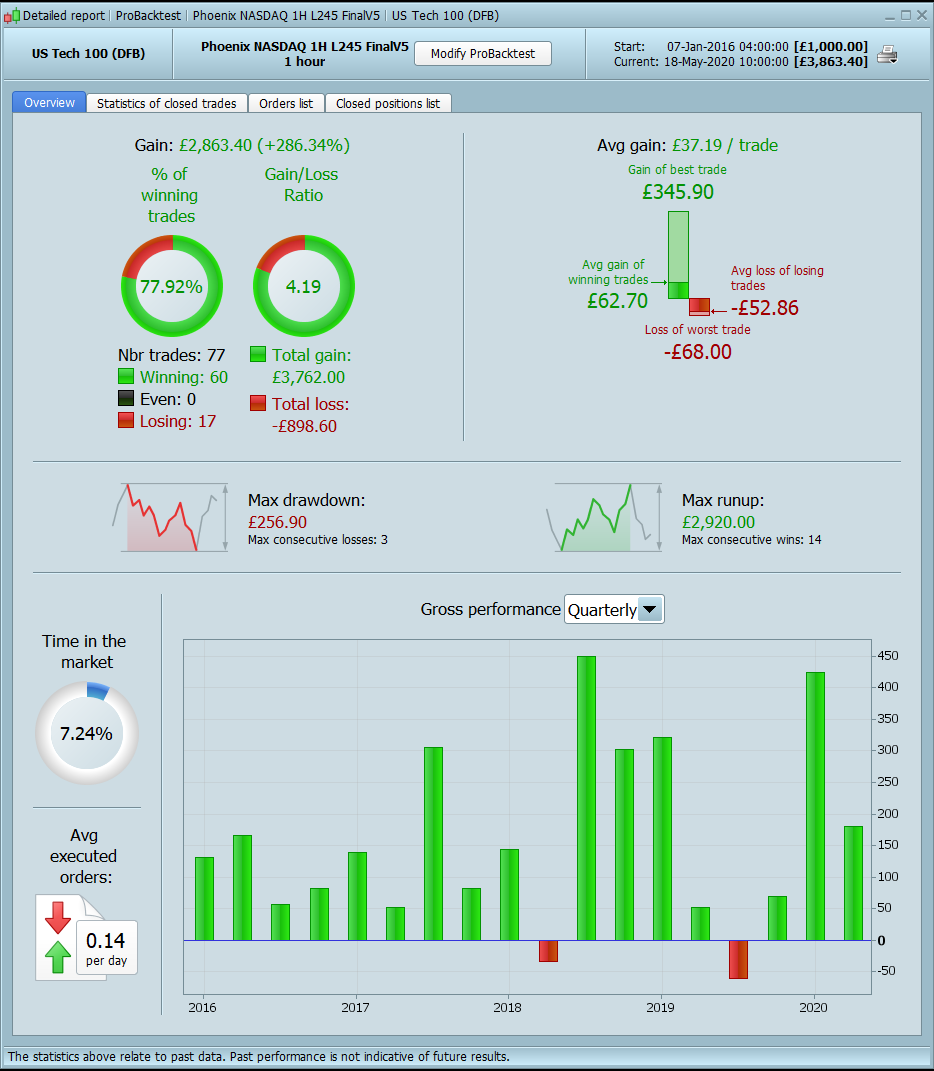Click the 4.19 gain/loss ratio donut
934x1071 pixels.
tap(303, 286)
